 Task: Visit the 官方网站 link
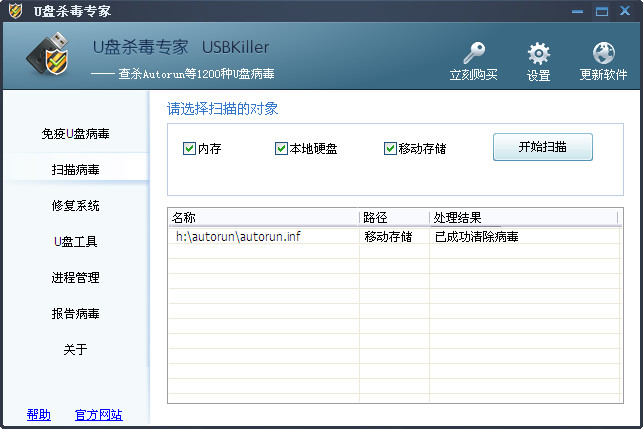(98, 415)
